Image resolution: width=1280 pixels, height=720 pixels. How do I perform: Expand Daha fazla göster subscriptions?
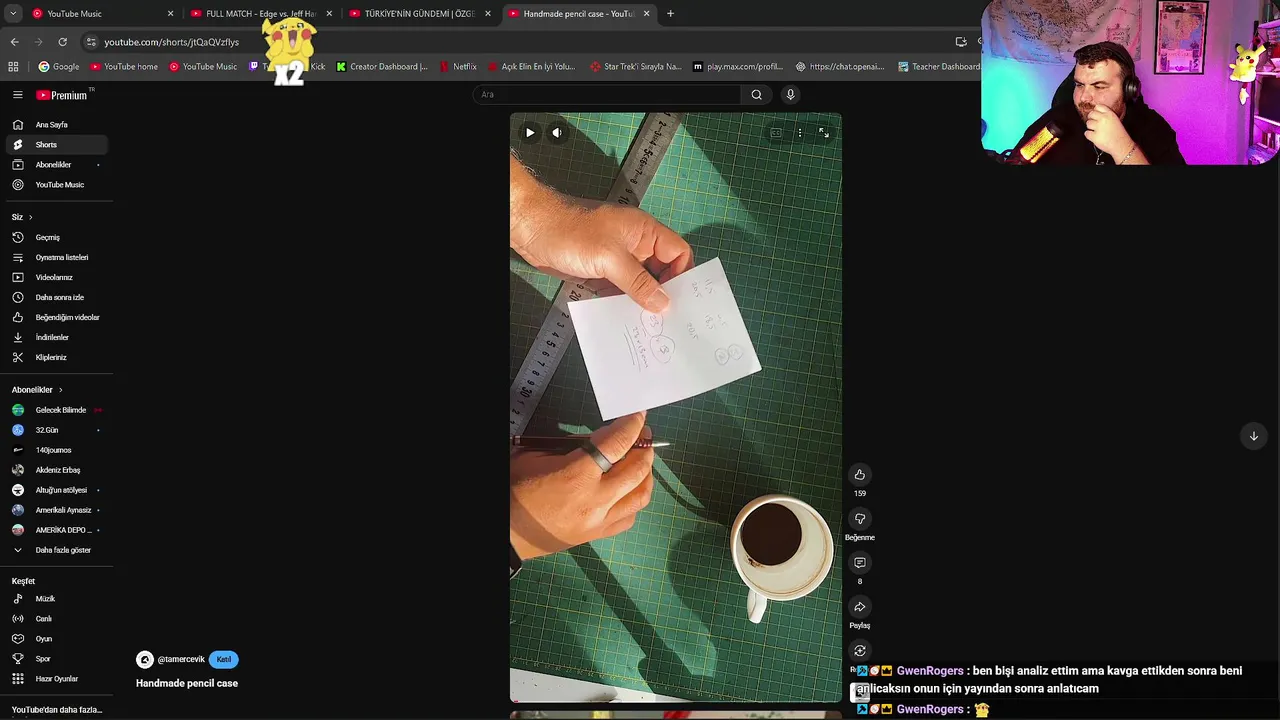[x=56, y=550]
